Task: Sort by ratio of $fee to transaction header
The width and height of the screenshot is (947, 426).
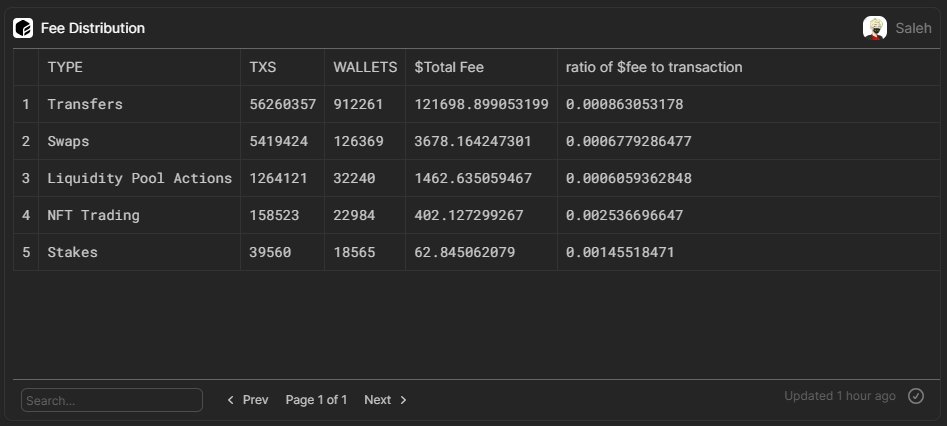Action: [654, 67]
